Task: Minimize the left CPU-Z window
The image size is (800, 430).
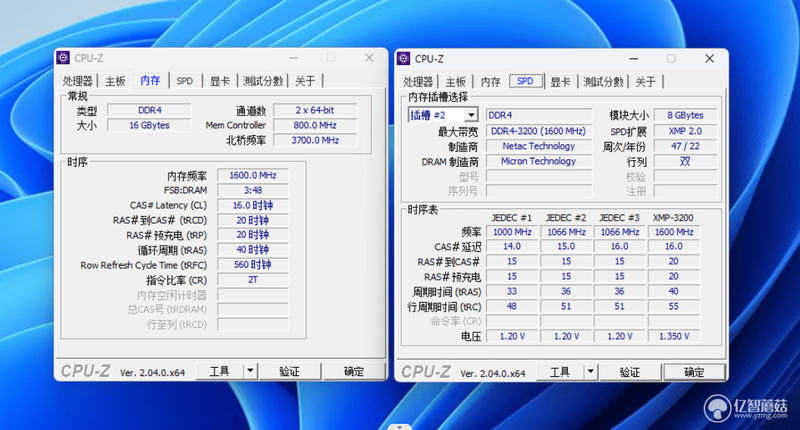Action: click(293, 58)
